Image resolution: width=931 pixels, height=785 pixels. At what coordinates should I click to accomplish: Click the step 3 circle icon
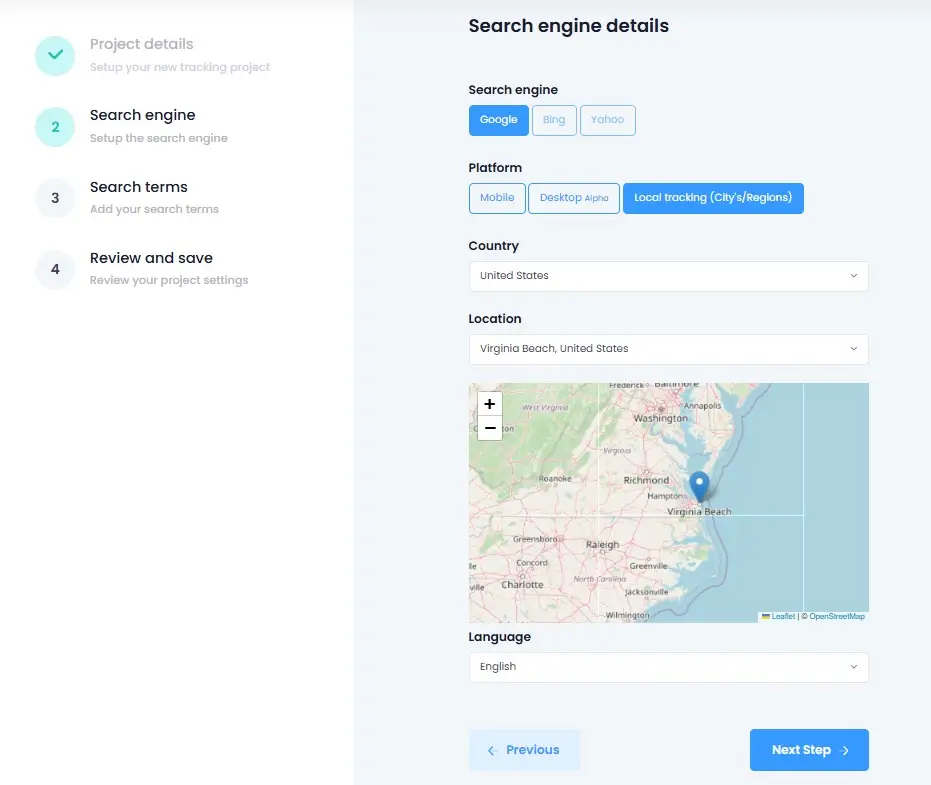55,198
